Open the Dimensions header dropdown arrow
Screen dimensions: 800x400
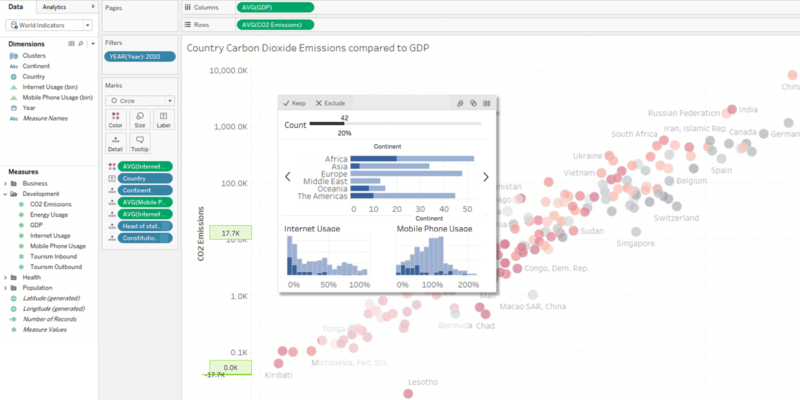pos(93,44)
